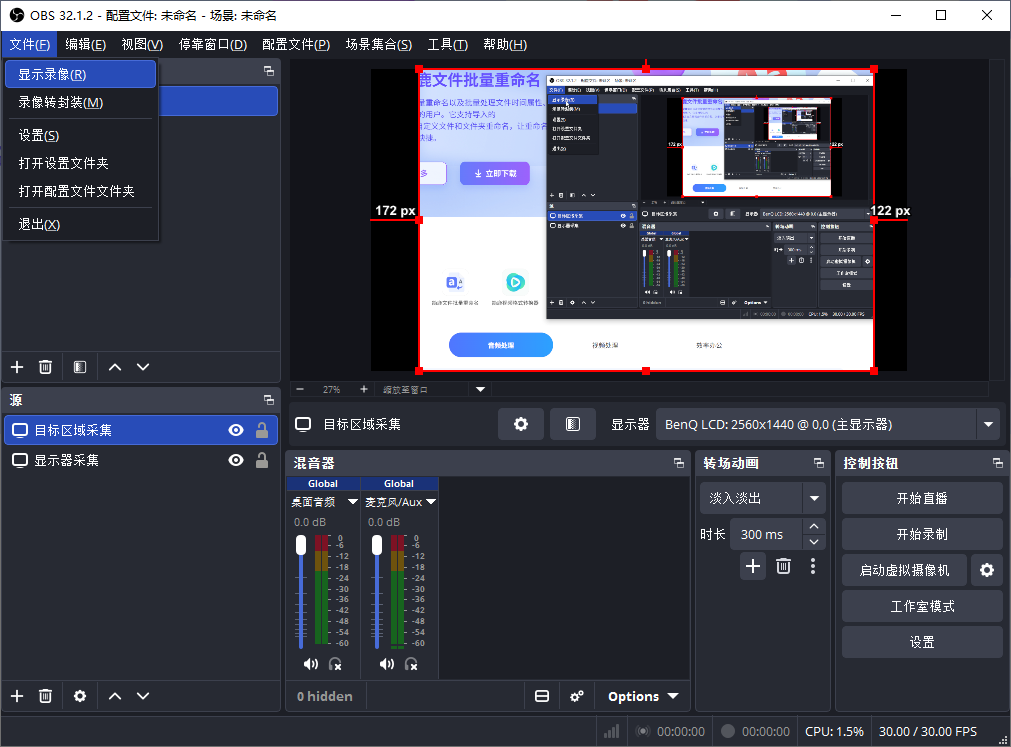Choose 设置(S) in file menu
The width and height of the screenshot is (1011, 747).
(81, 135)
